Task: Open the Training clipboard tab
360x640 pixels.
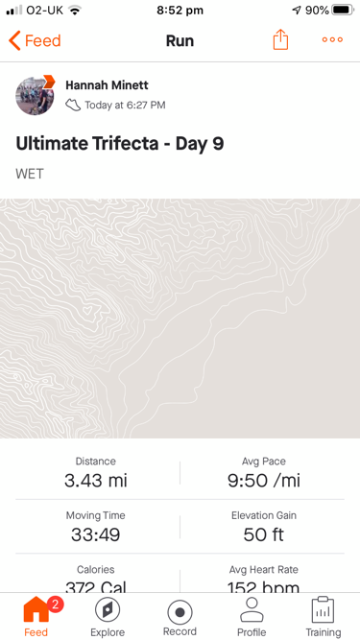Action: (x=323, y=617)
